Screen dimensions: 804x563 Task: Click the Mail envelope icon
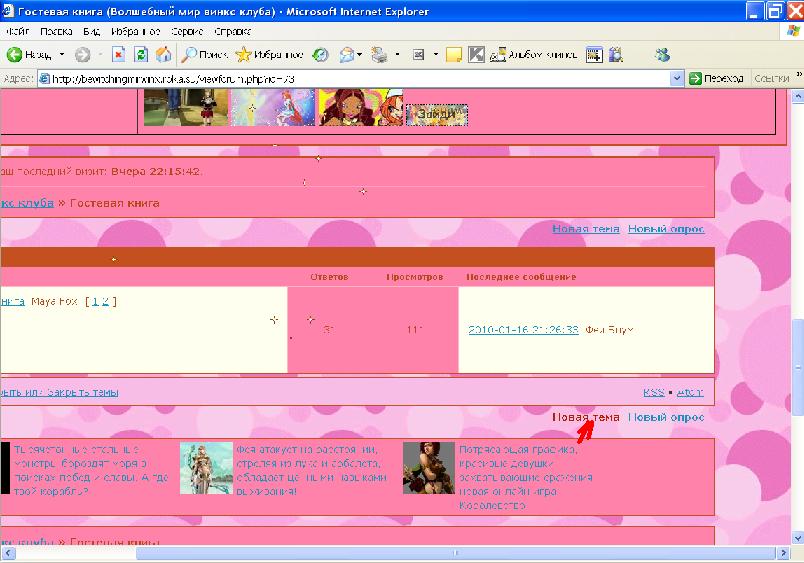tap(347, 54)
